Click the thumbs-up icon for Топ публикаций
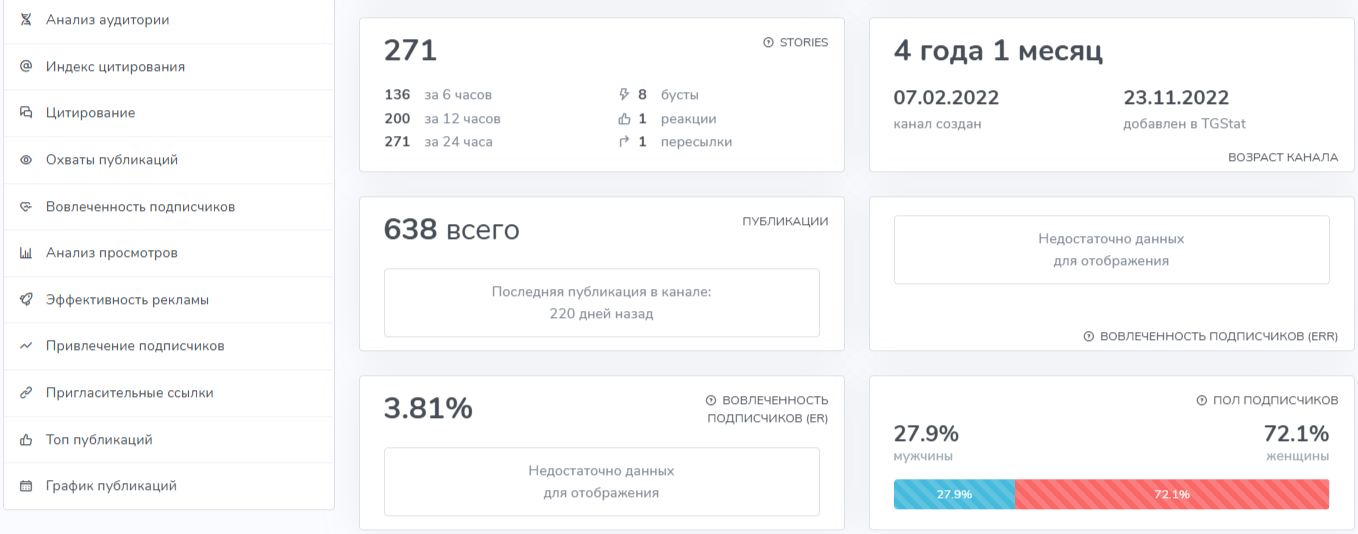1358x534 pixels. click(x=26, y=440)
